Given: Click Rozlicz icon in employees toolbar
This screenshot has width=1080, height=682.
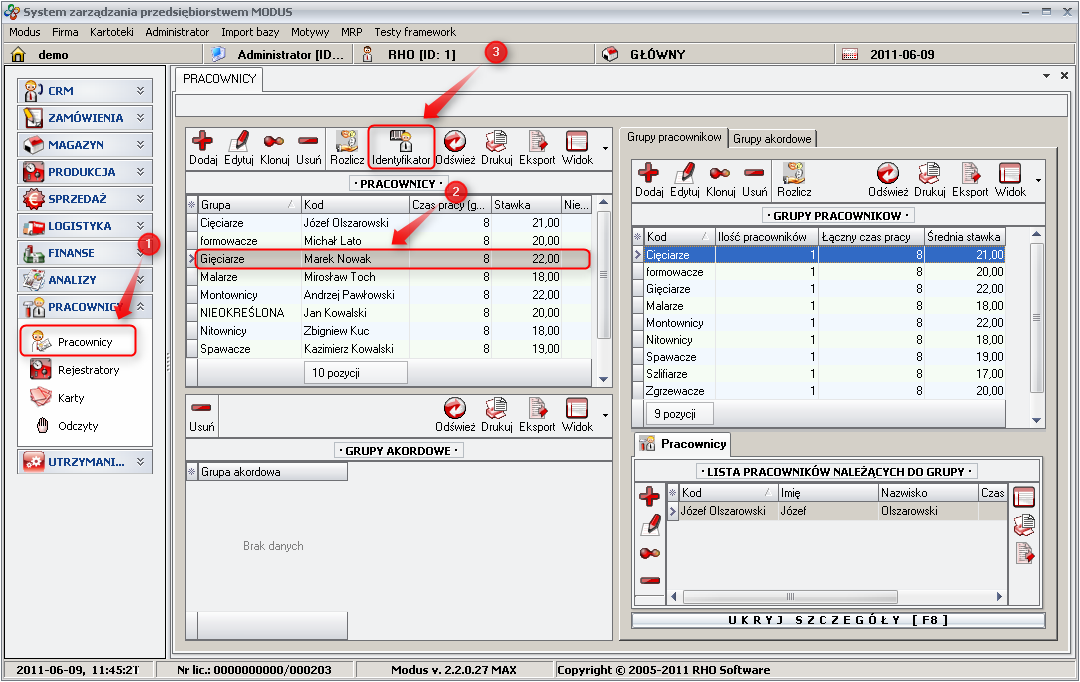Looking at the screenshot, I should click(x=347, y=147).
